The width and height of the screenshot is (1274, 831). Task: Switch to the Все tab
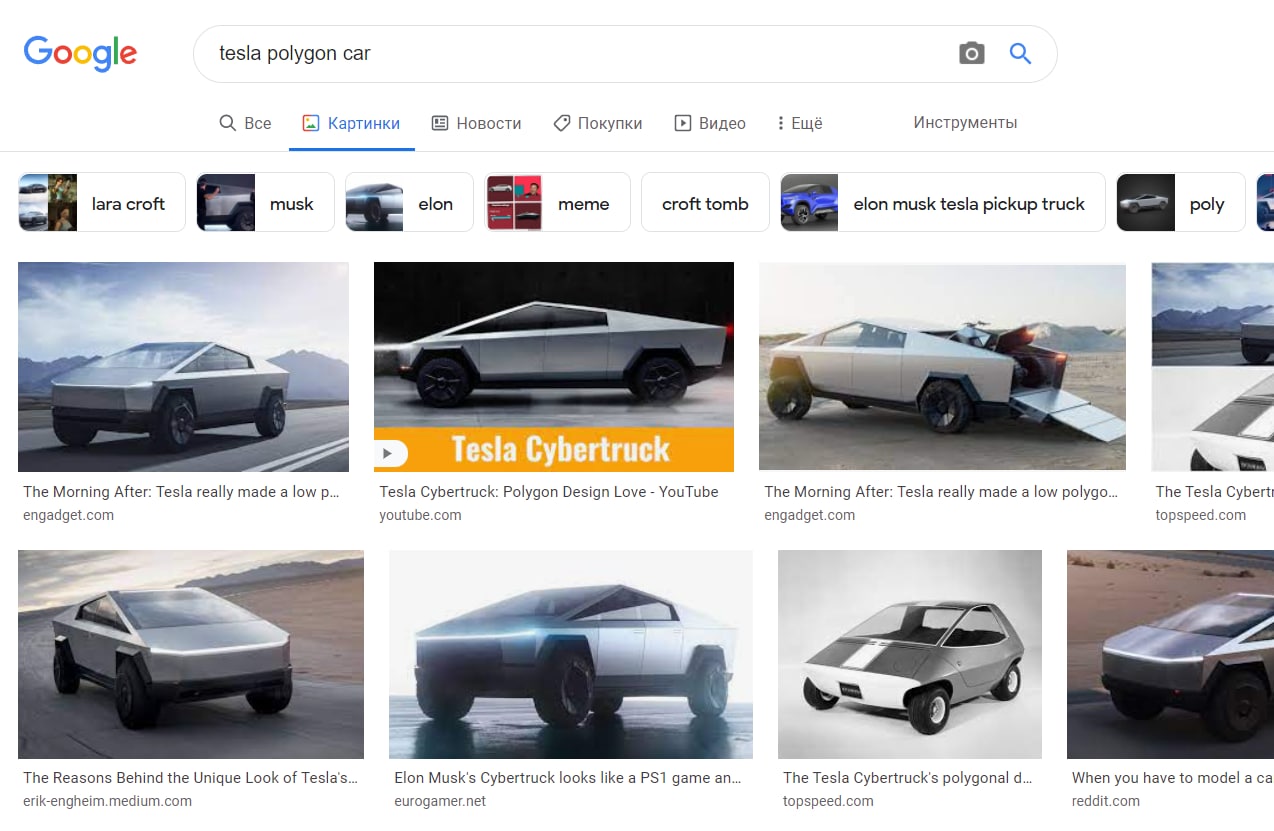click(245, 123)
